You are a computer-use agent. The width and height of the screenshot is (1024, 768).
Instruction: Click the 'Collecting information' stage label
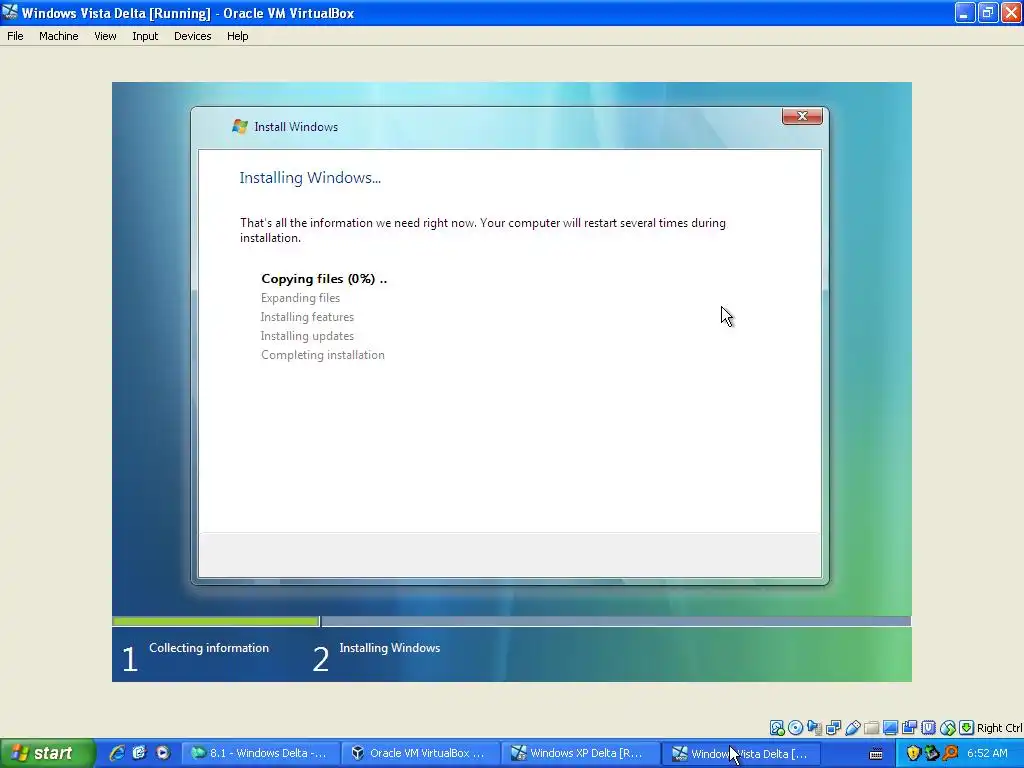click(x=209, y=648)
